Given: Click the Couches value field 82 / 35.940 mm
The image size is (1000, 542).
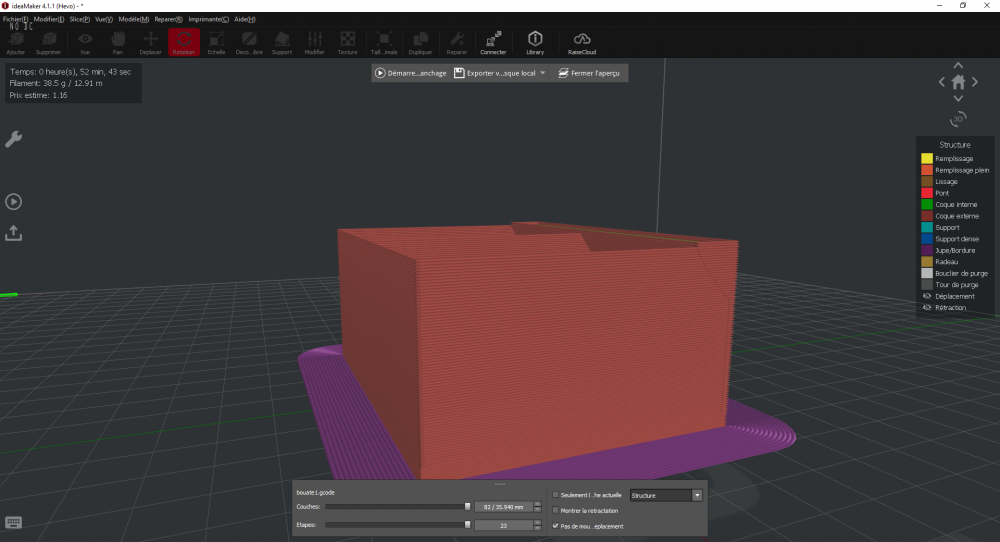Looking at the screenshot, I should pos(504,507).
